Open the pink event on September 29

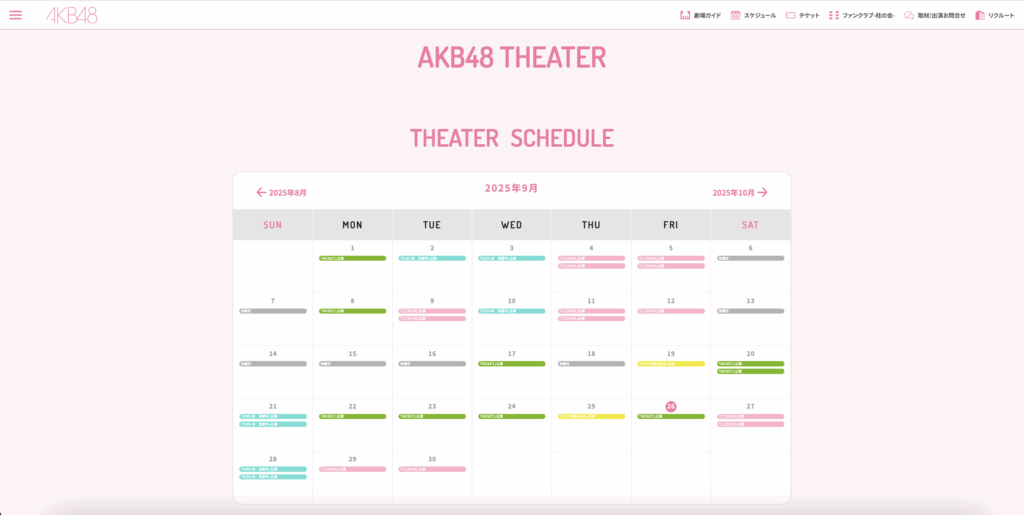[352, 469]
